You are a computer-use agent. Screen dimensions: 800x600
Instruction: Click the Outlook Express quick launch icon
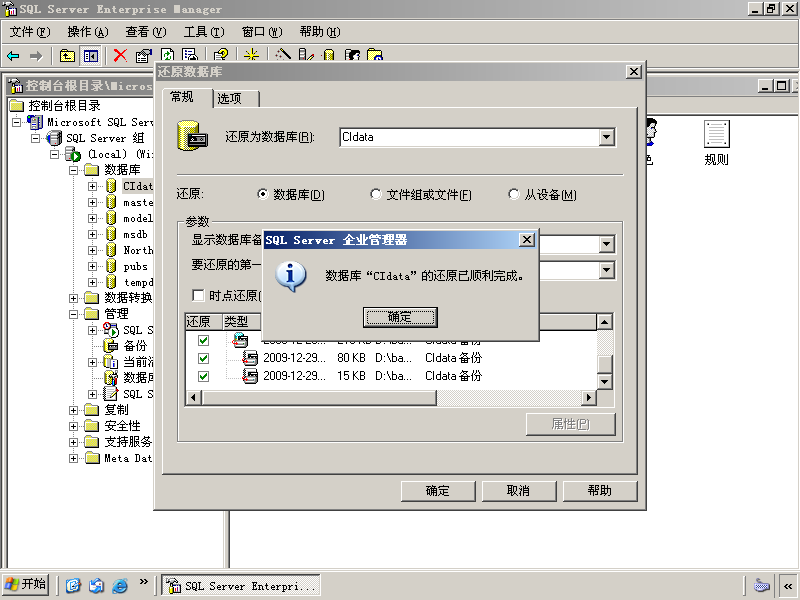[96, 585]
